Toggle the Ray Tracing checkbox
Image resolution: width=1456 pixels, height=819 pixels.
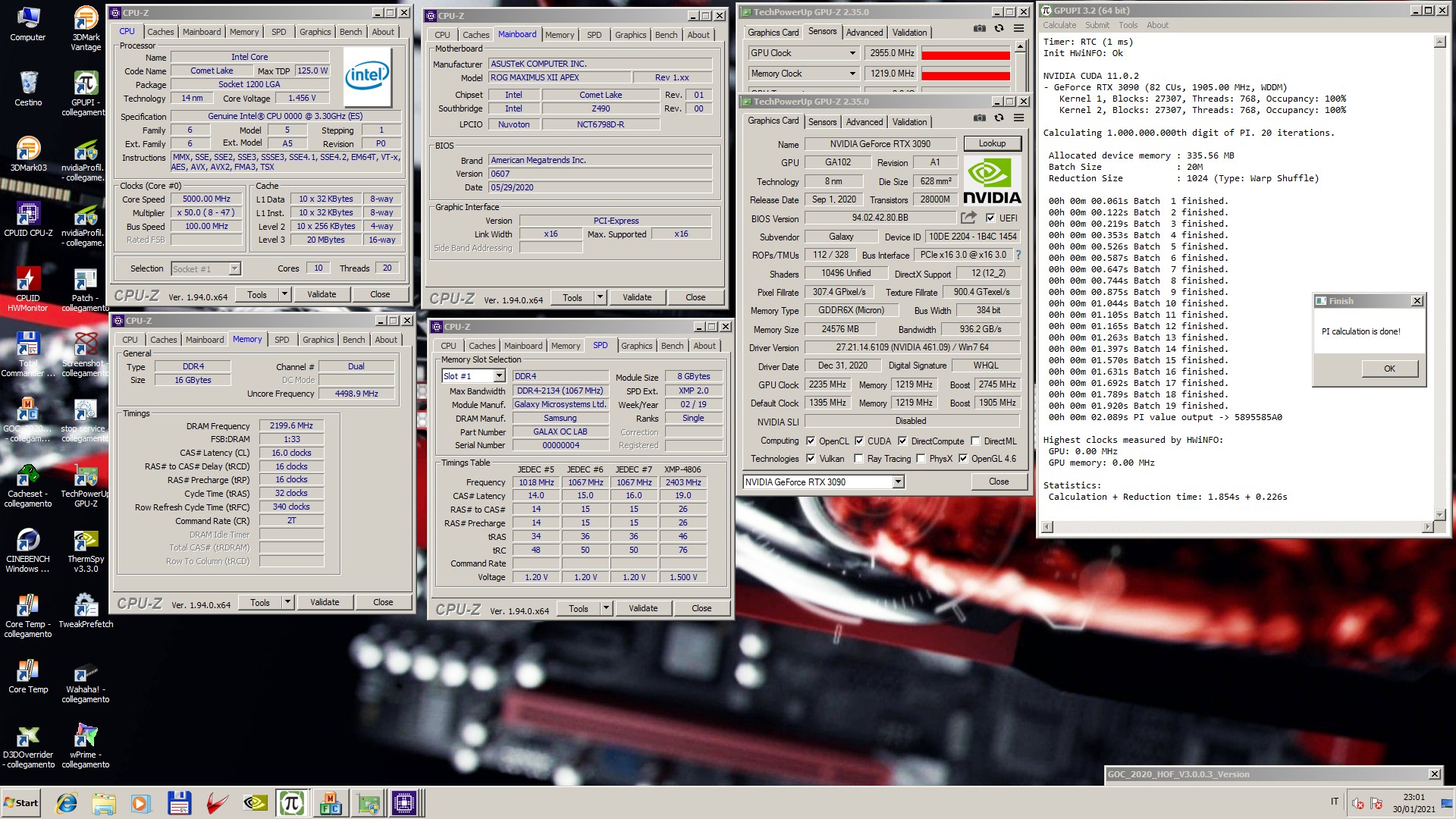[x=858, y=458]
